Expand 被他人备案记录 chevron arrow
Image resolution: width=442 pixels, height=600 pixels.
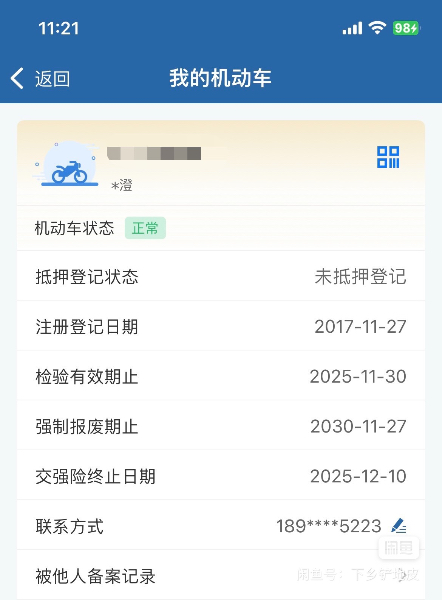coord(402,576)
